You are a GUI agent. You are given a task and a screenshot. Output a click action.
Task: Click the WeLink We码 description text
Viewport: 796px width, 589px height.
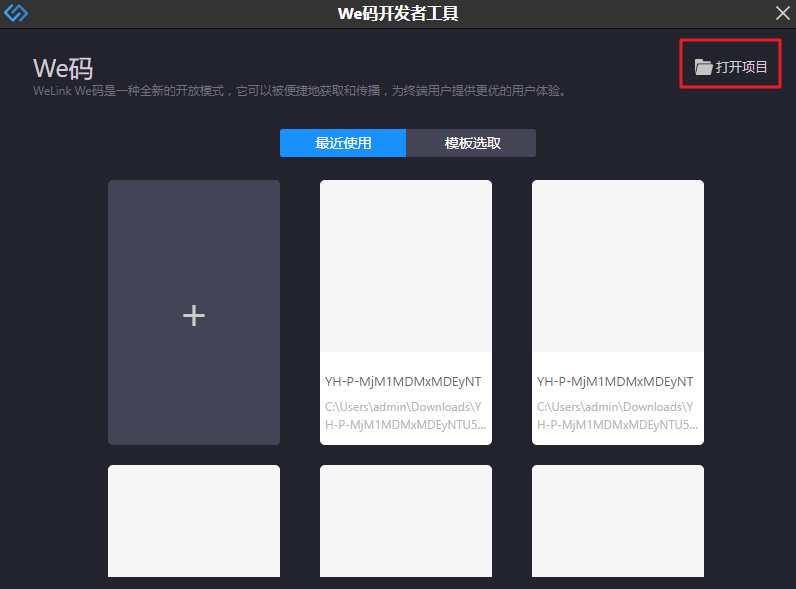300,91
